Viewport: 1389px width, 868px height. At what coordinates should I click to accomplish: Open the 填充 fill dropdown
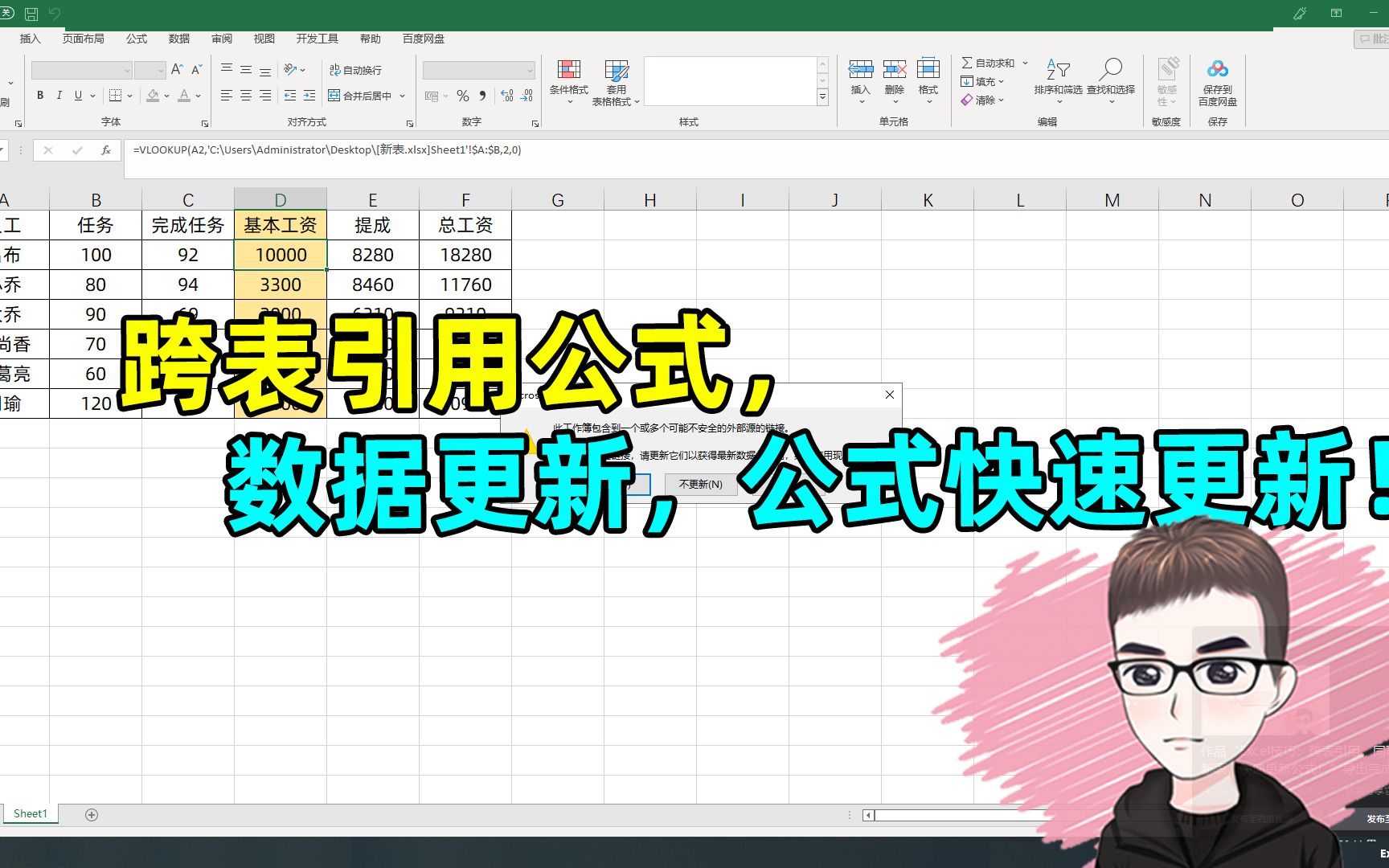[x=982, y=81]
